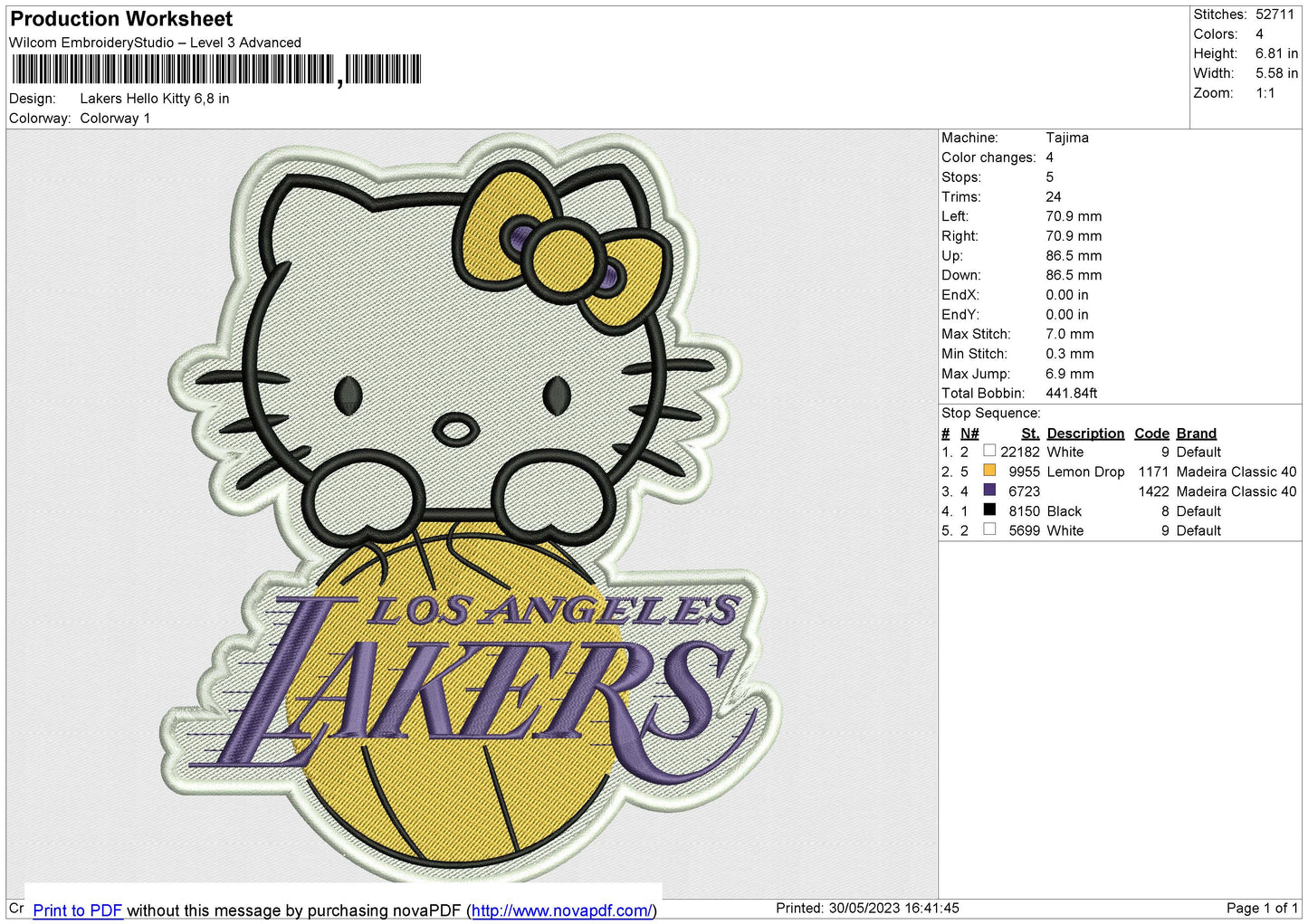Select the Right value 70.9 mm
The image size is (1308, 924).
pyautogui.click(x=1074, y=236)
